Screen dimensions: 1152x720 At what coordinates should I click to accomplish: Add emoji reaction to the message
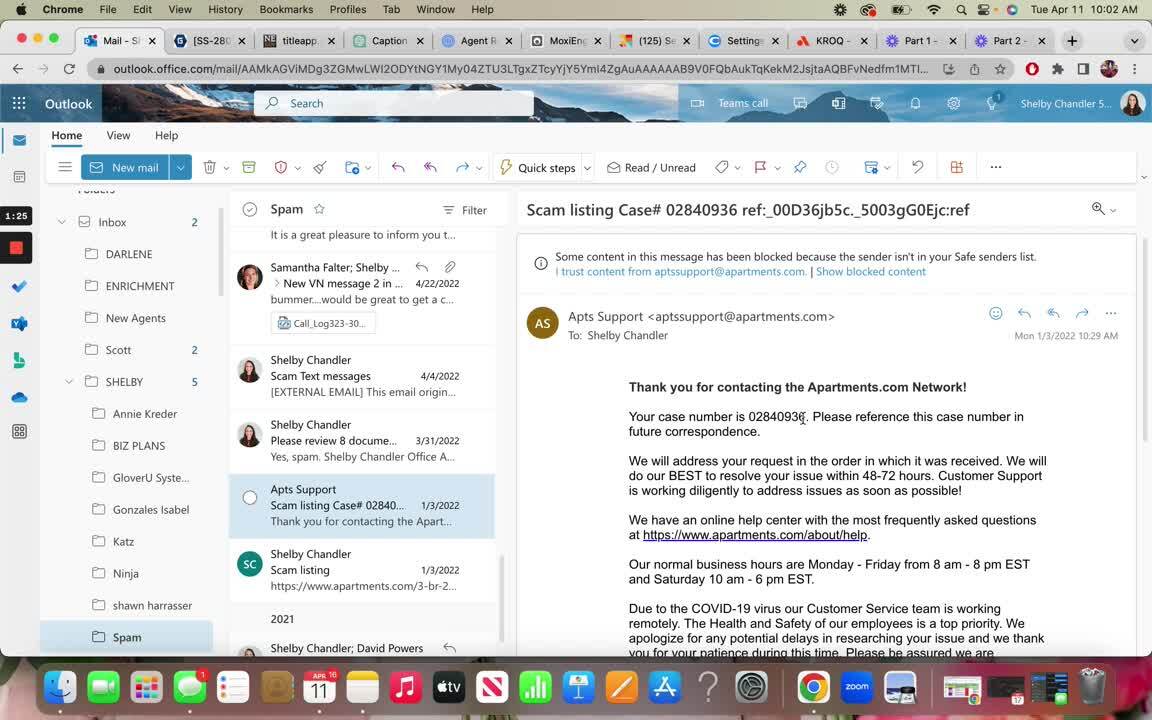coord(995,313)
